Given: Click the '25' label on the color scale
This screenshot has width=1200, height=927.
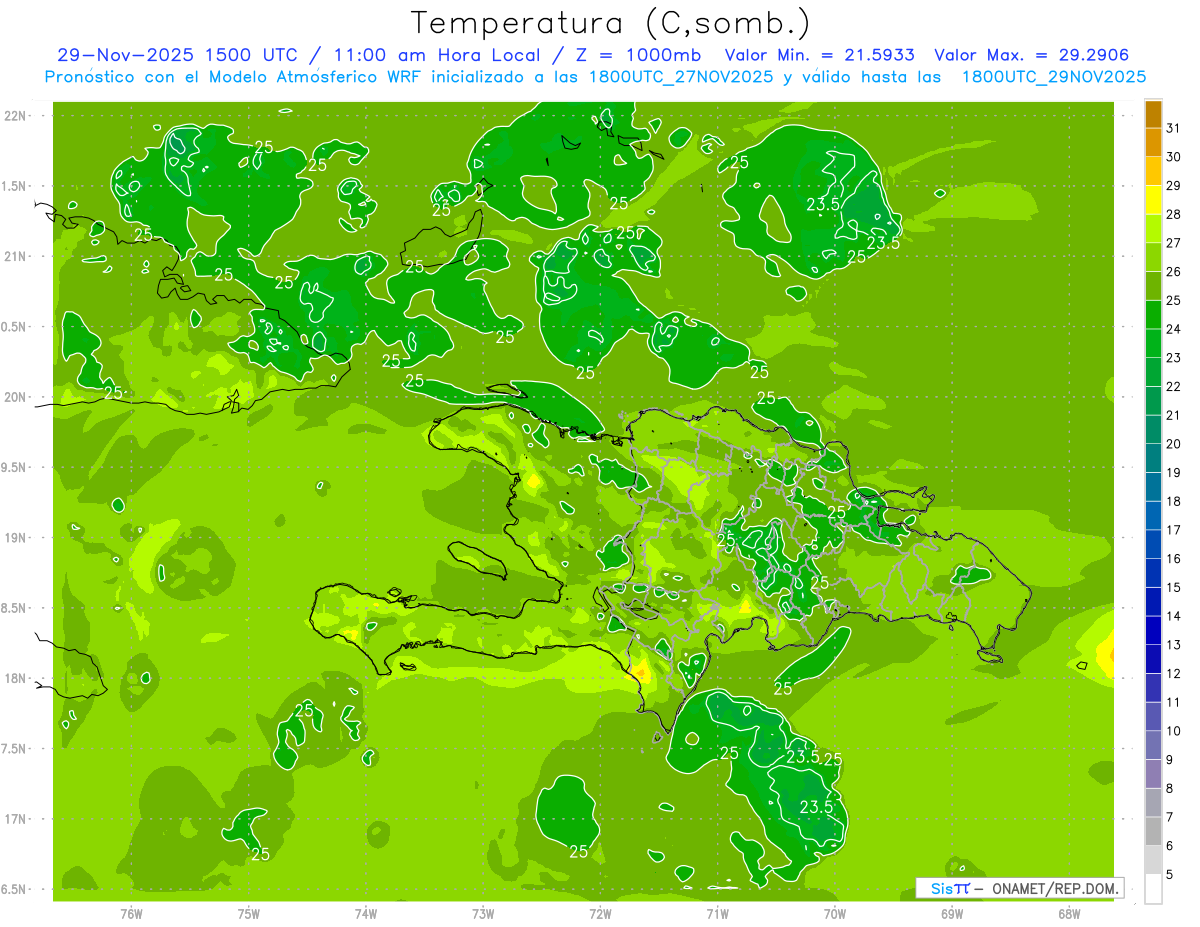Looking at the screenshot, I should [1174, 300].
